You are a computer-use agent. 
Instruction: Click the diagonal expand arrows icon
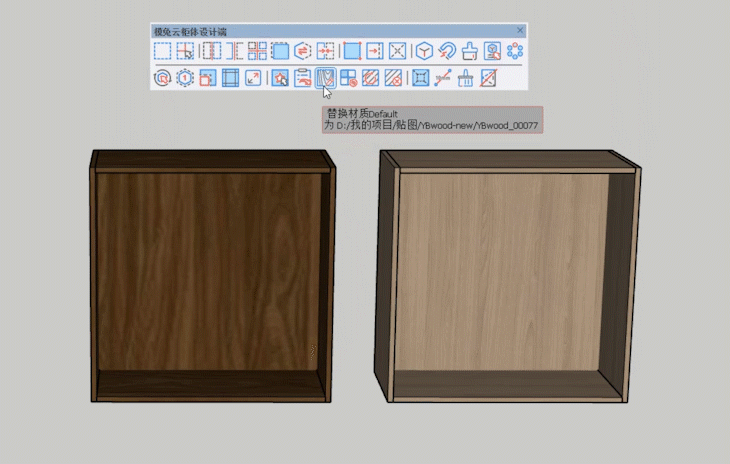click(254, 77)
